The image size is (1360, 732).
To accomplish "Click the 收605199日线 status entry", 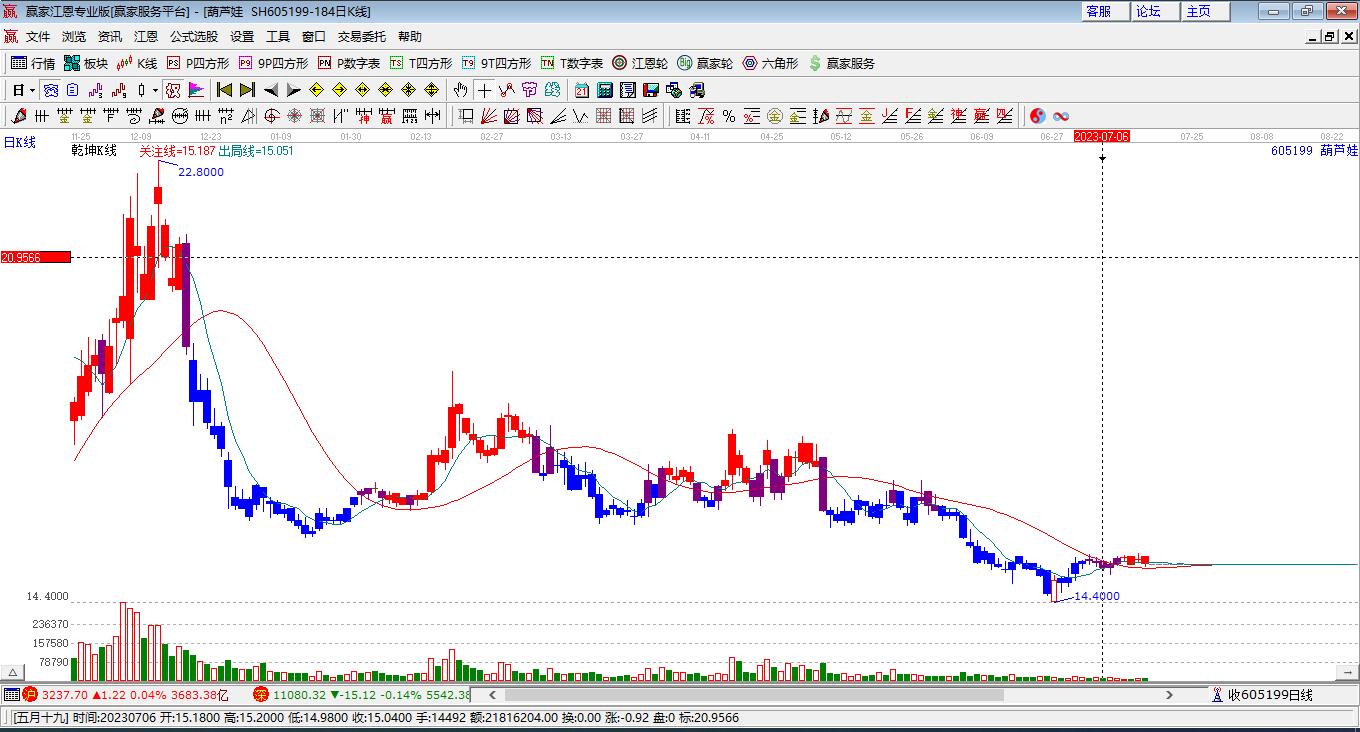I will pyautogui.click(x=1262, y=695).
